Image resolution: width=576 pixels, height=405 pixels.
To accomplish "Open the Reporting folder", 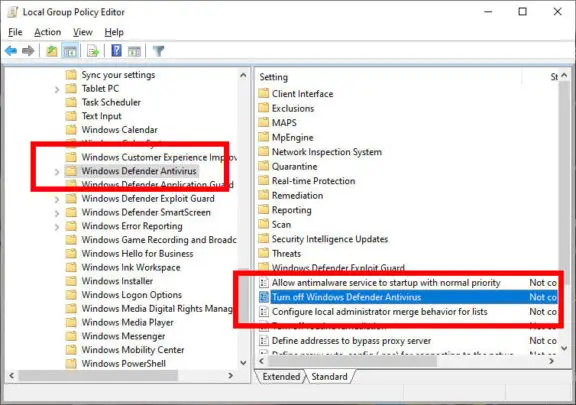I will [285, 210].
